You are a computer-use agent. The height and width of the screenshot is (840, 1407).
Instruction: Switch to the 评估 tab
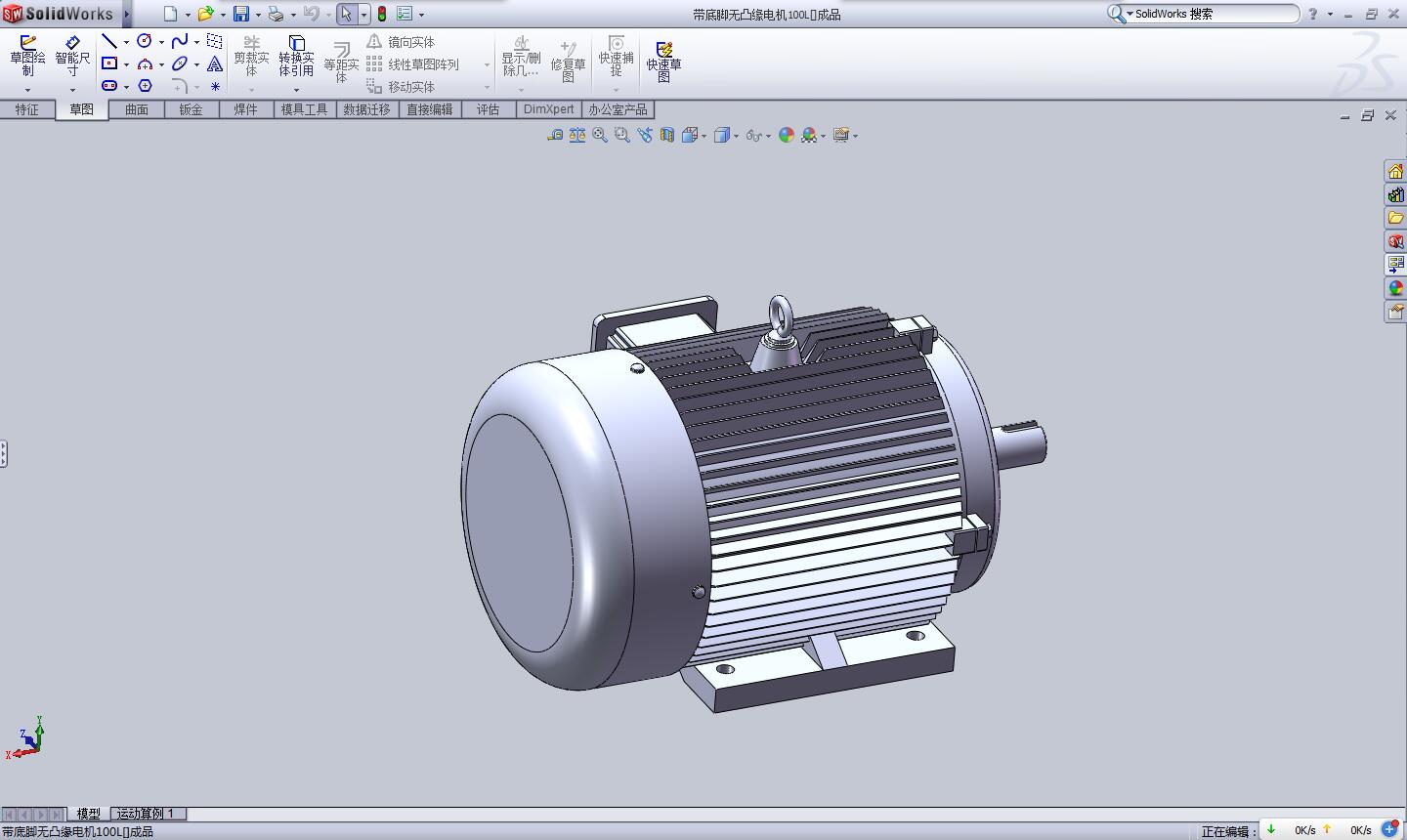pyautogui.click(x=488, y=109)
